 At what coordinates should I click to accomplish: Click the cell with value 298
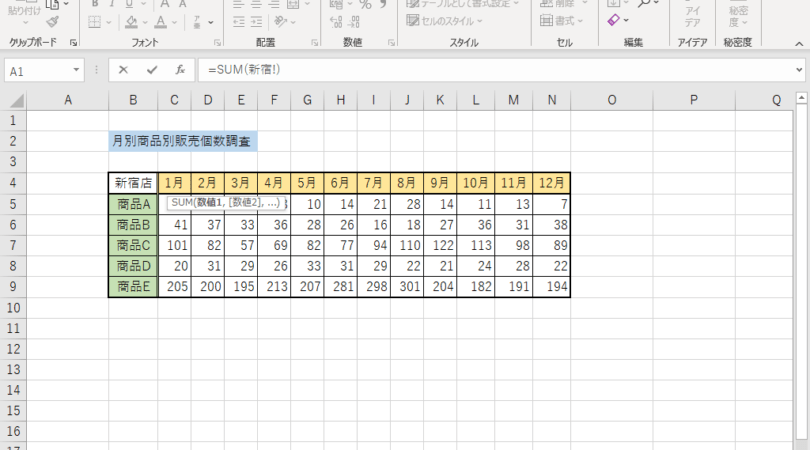click(374, 287)
